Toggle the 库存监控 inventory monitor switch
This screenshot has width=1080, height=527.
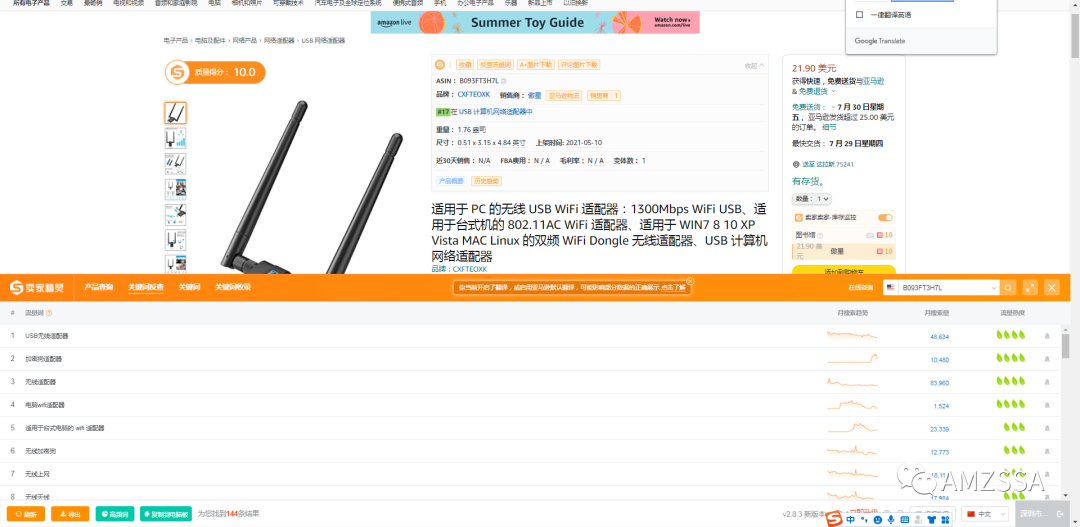(x=885, y=218)
